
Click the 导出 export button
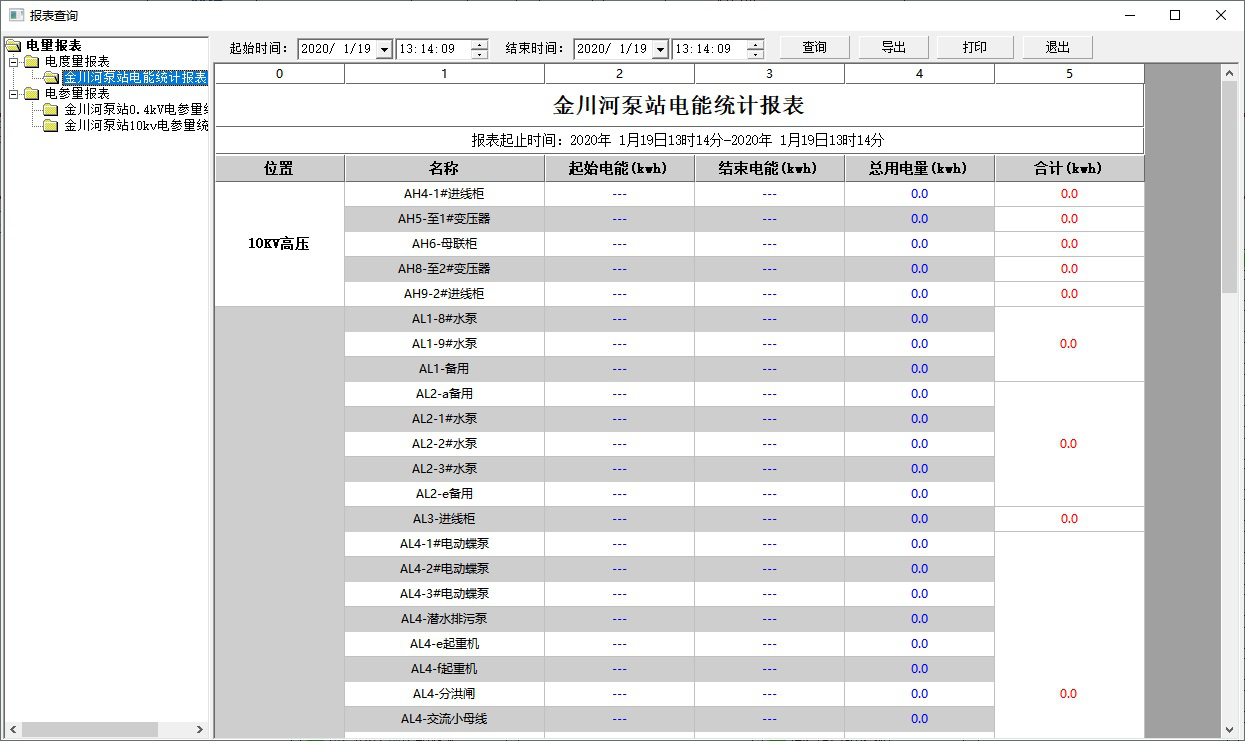[893, 48]
